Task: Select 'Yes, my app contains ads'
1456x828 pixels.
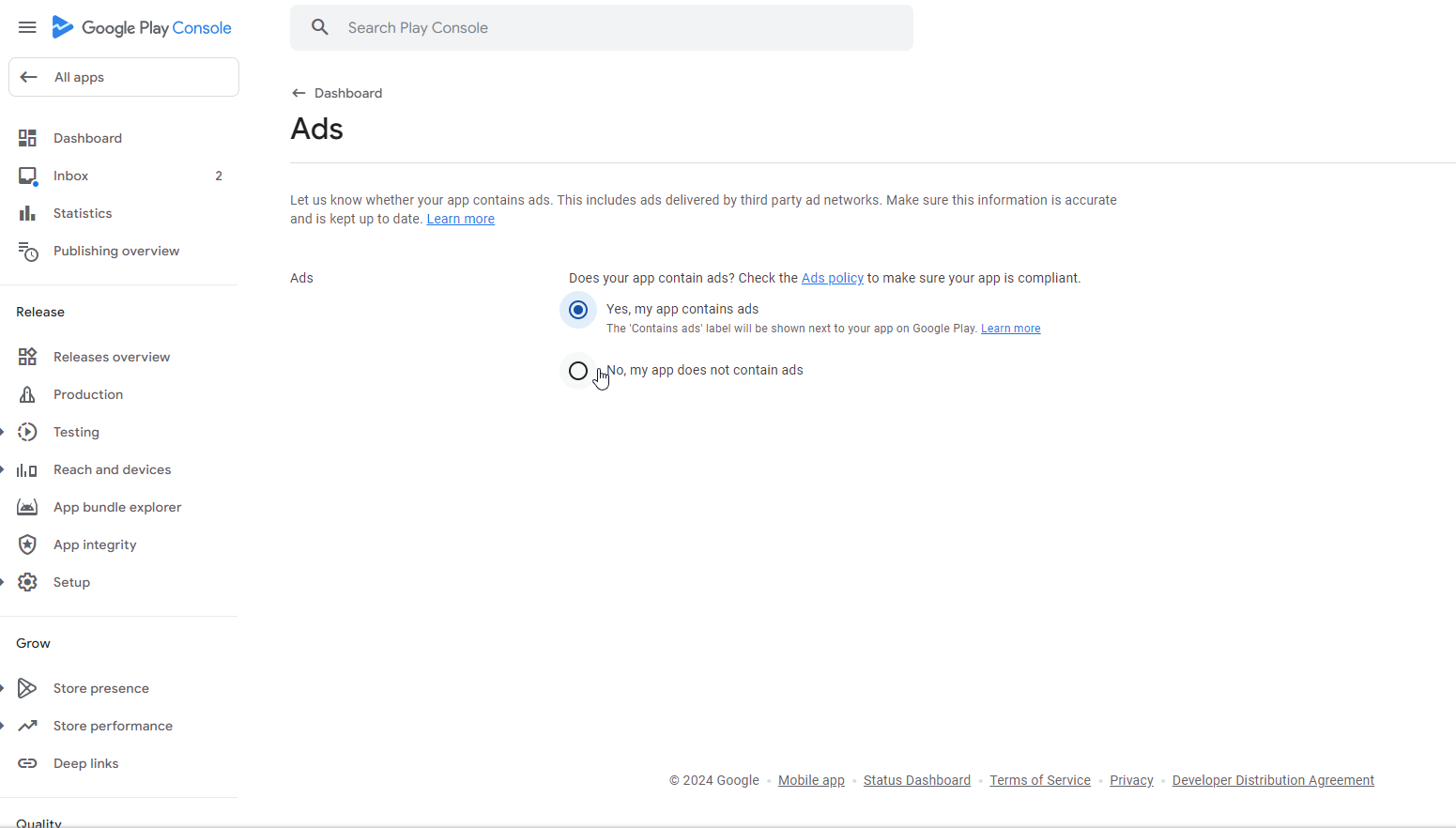Action: tap(577, 309)
